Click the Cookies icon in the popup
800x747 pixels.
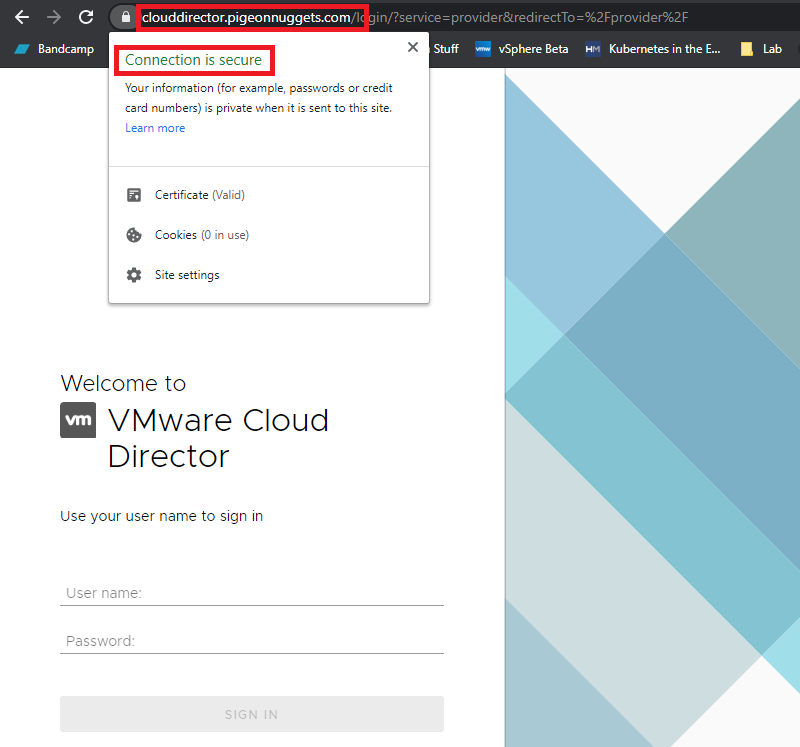tap(134, 234)
